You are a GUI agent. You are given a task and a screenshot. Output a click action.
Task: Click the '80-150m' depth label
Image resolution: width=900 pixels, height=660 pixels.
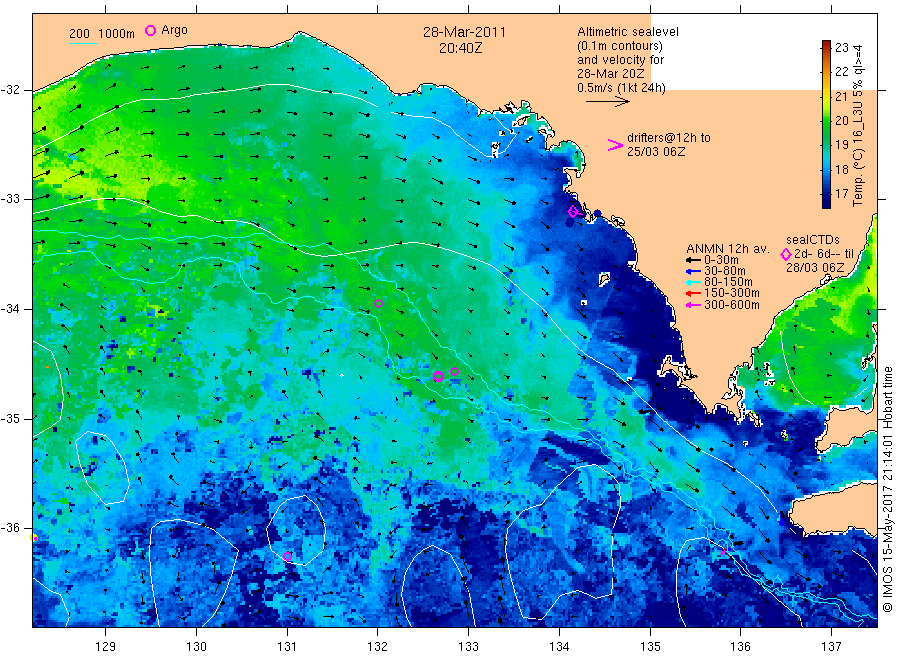pos(728,282)
